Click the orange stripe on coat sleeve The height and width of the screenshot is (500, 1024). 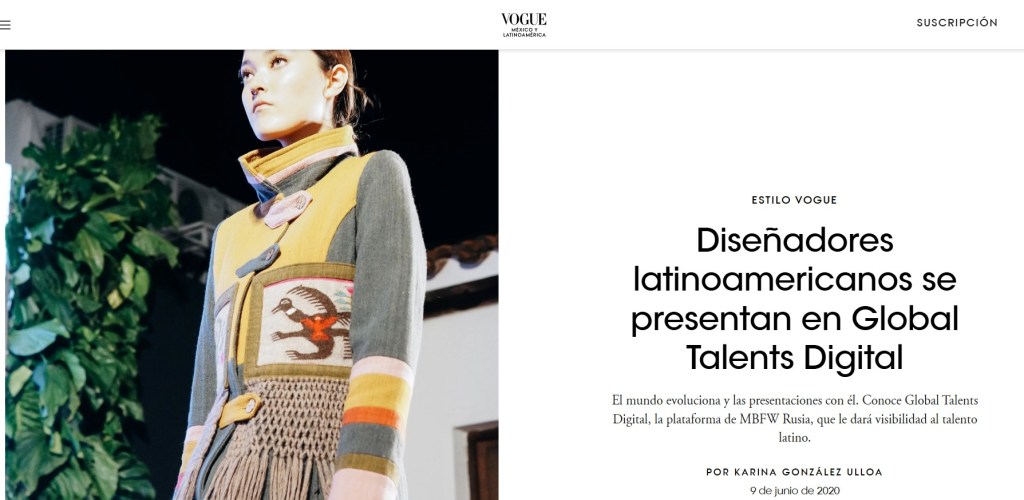(371, 417)
